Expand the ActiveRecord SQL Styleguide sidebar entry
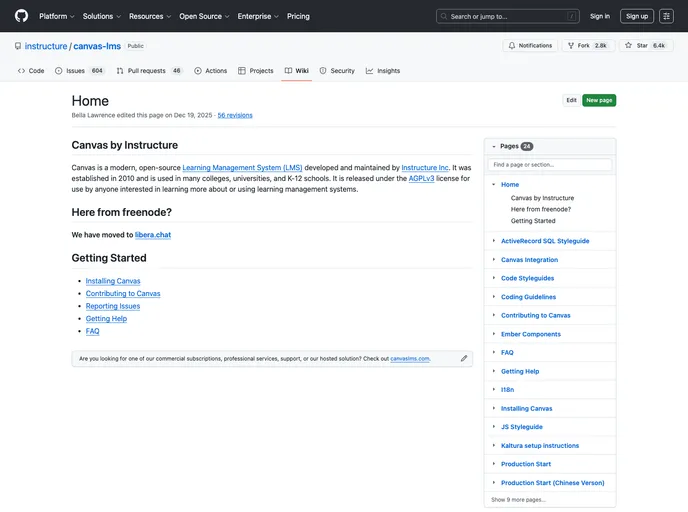The height and width of the screenshot is (512, 688). point(494,240)
